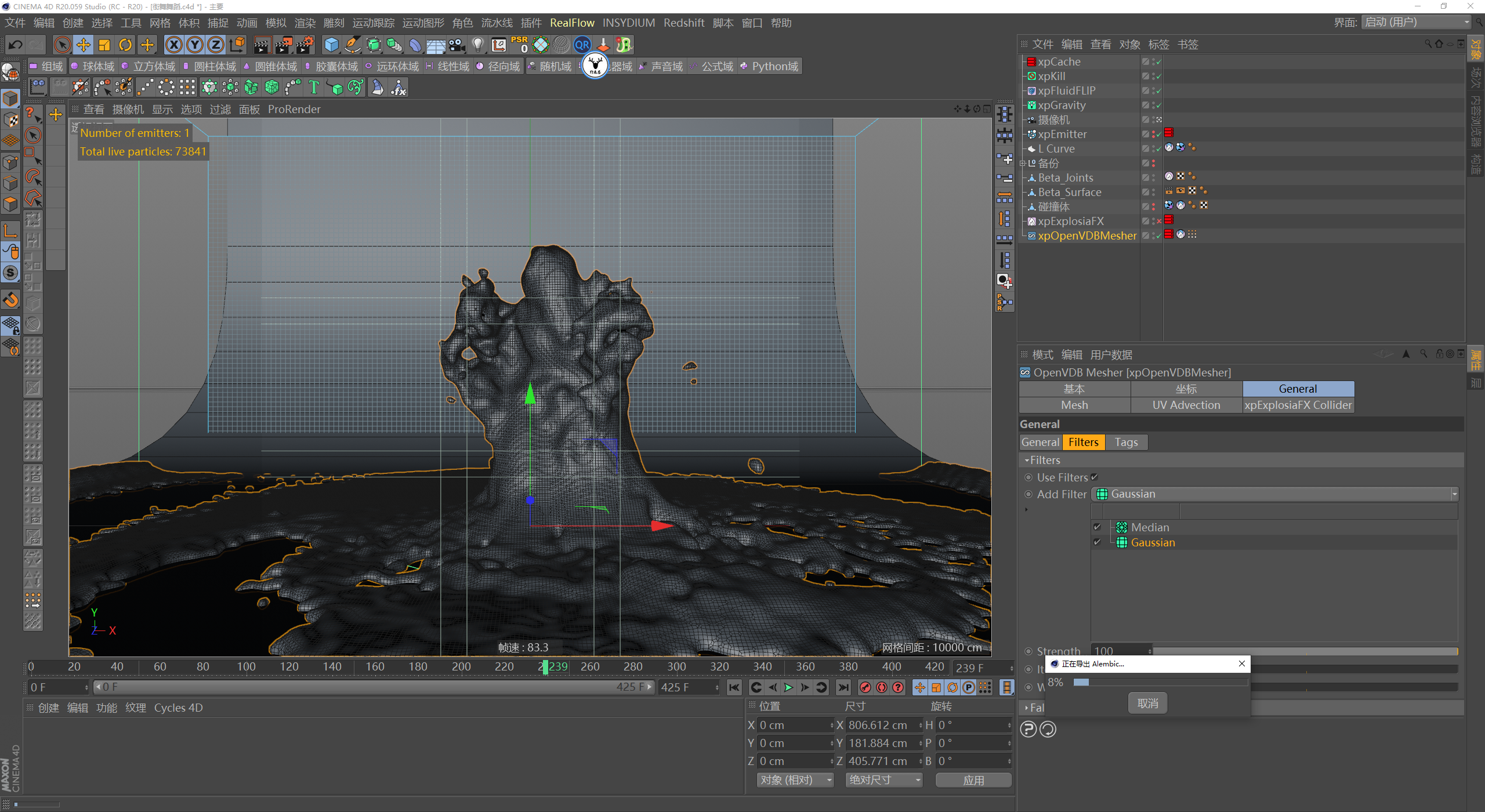Select the Rotate tool icon

click(125, 45)
